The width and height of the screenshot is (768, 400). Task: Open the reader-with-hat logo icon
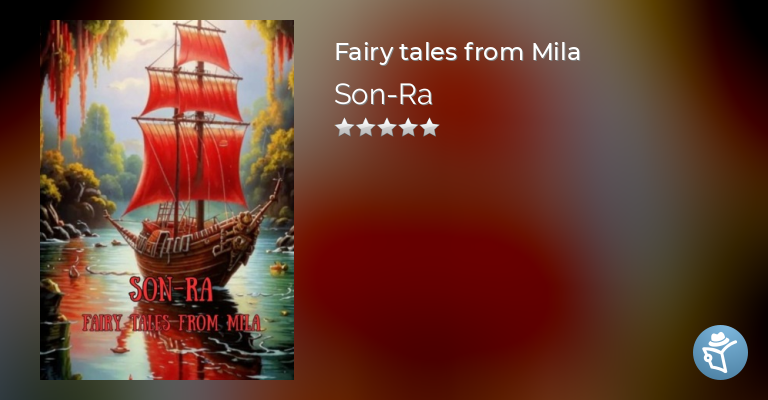tap(720, 353)
